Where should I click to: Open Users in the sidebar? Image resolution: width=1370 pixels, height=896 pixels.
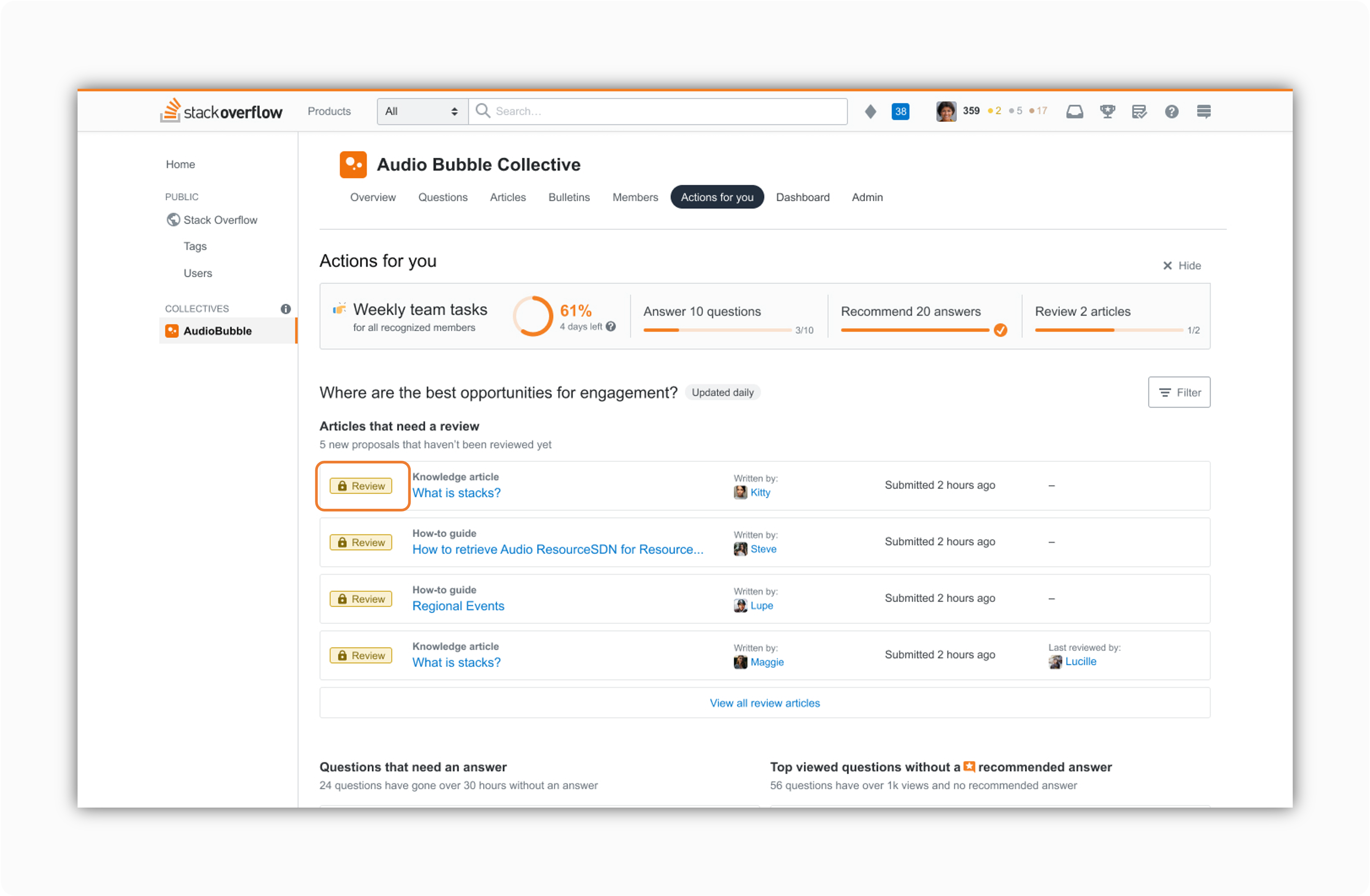click(198, 273)
